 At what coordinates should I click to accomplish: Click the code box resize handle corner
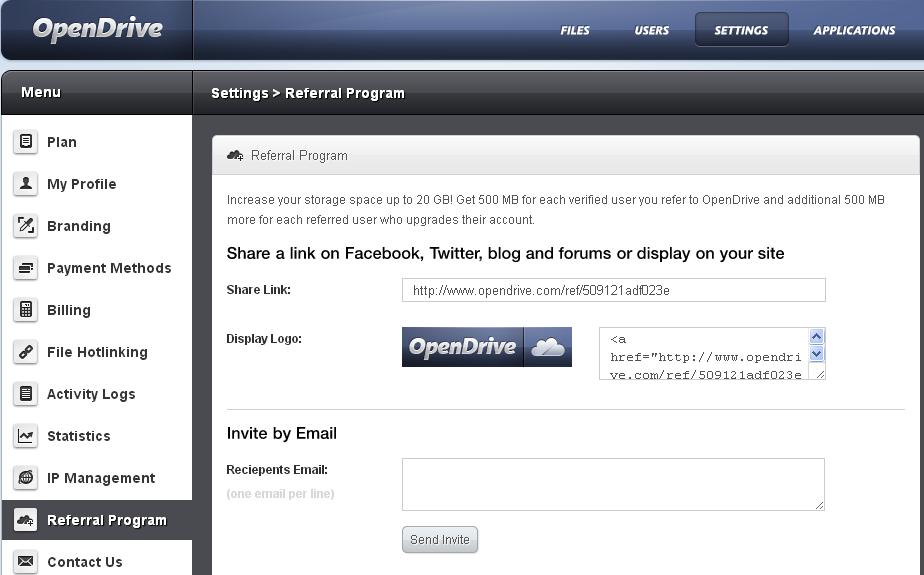pos(820,374)
